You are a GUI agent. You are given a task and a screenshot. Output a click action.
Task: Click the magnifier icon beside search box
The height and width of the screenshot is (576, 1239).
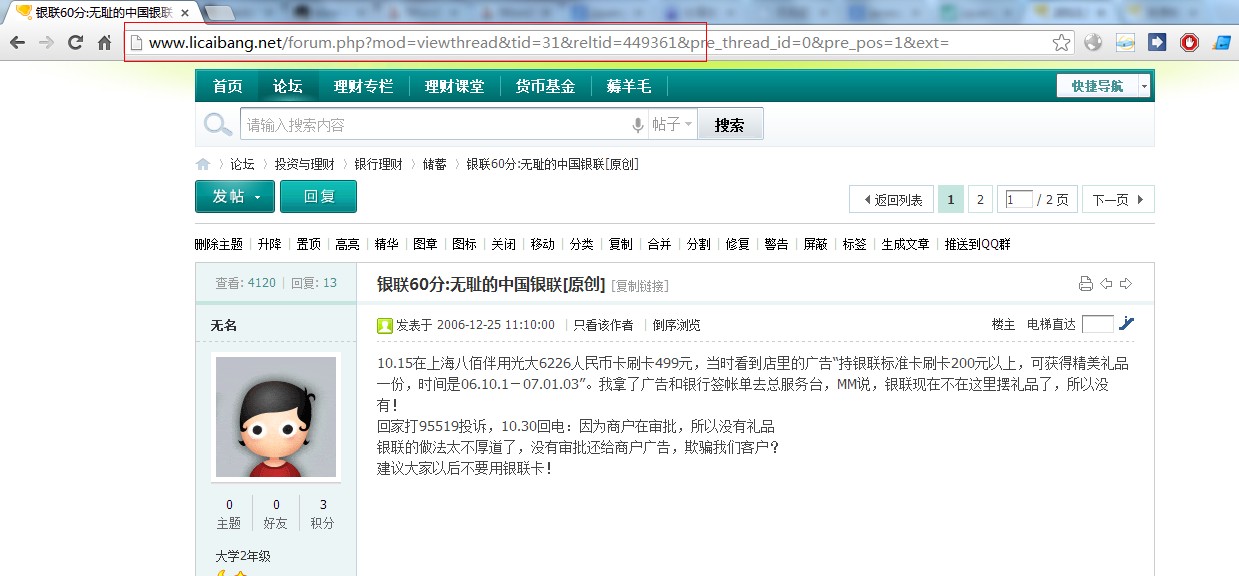218,125
